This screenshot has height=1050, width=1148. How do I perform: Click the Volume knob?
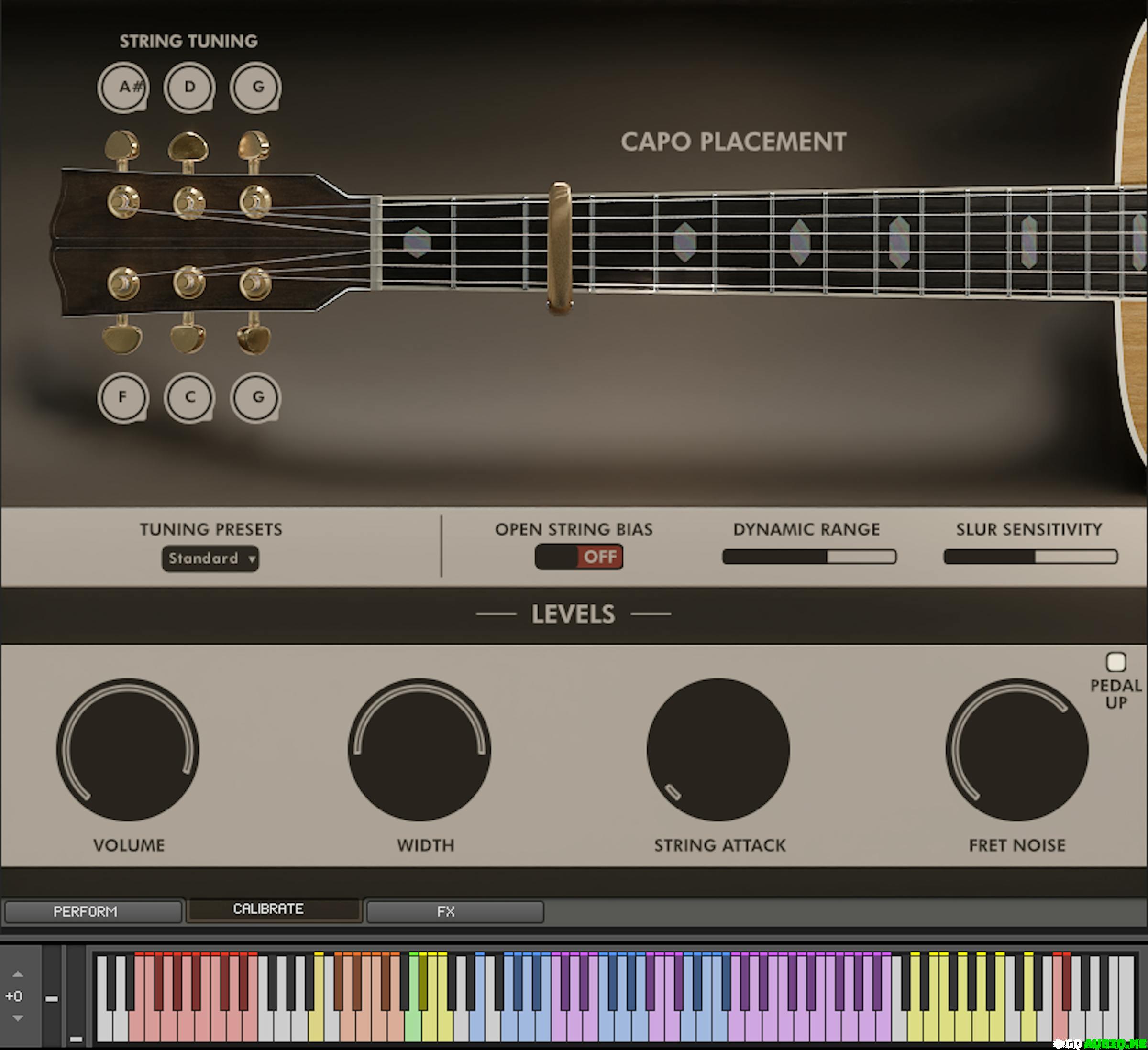tap(128, 749)
